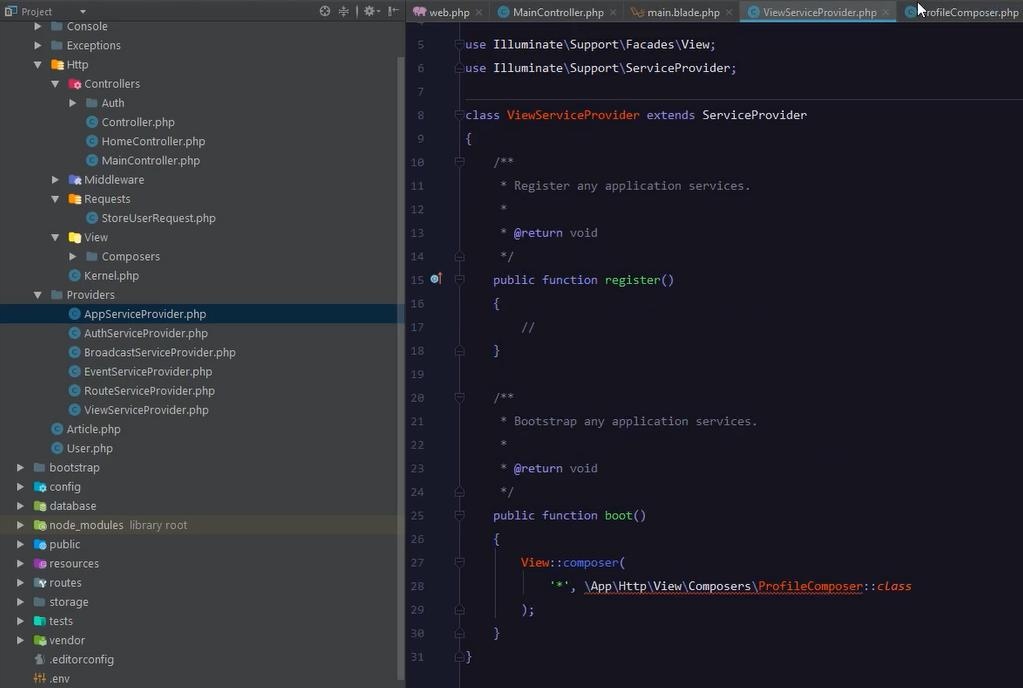The image size is (1023, 688).
Task: Close the ViewServiceProvider.php tab
Action: click(886, 13)
